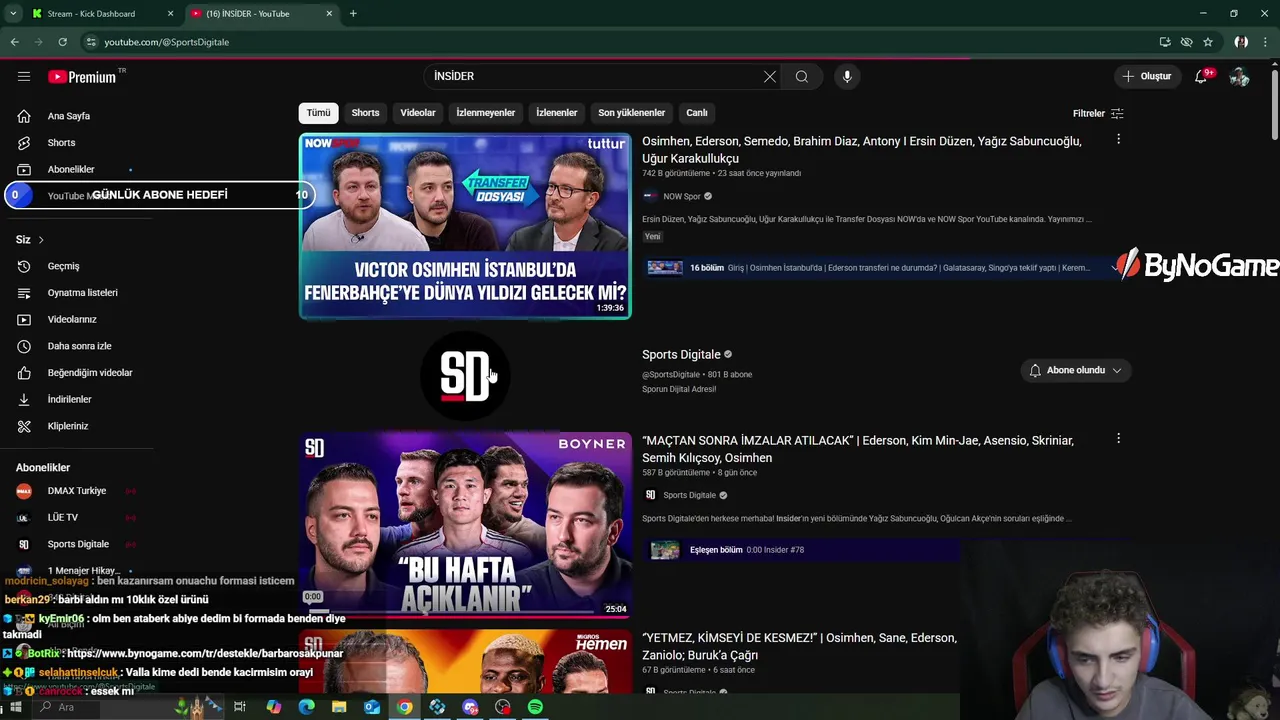
Task: Select the İzlenenler filter chip
Action: (556, 113)
